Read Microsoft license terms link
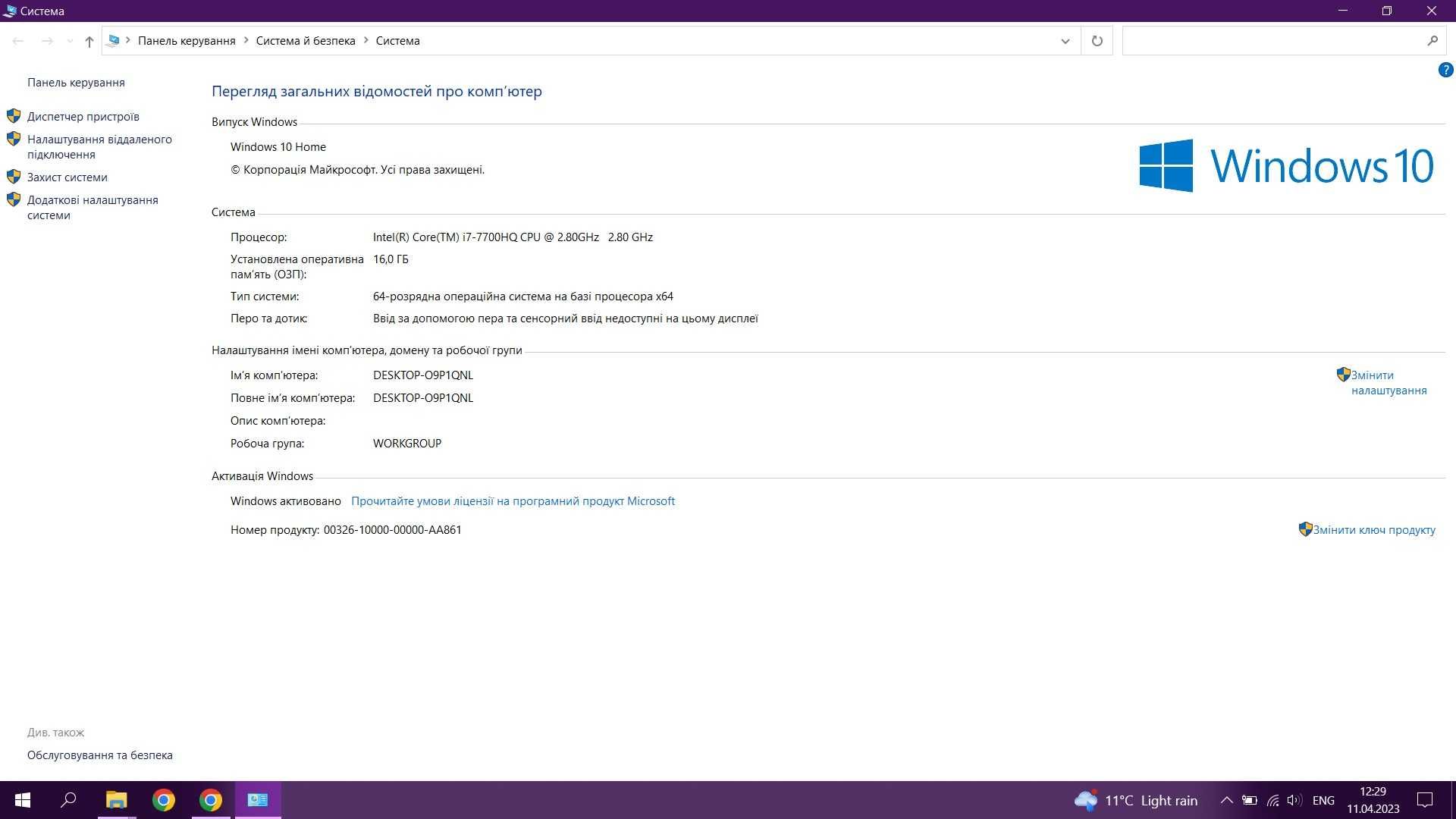Viewport: 1456px width, 819px height. [x=513, y=501]
